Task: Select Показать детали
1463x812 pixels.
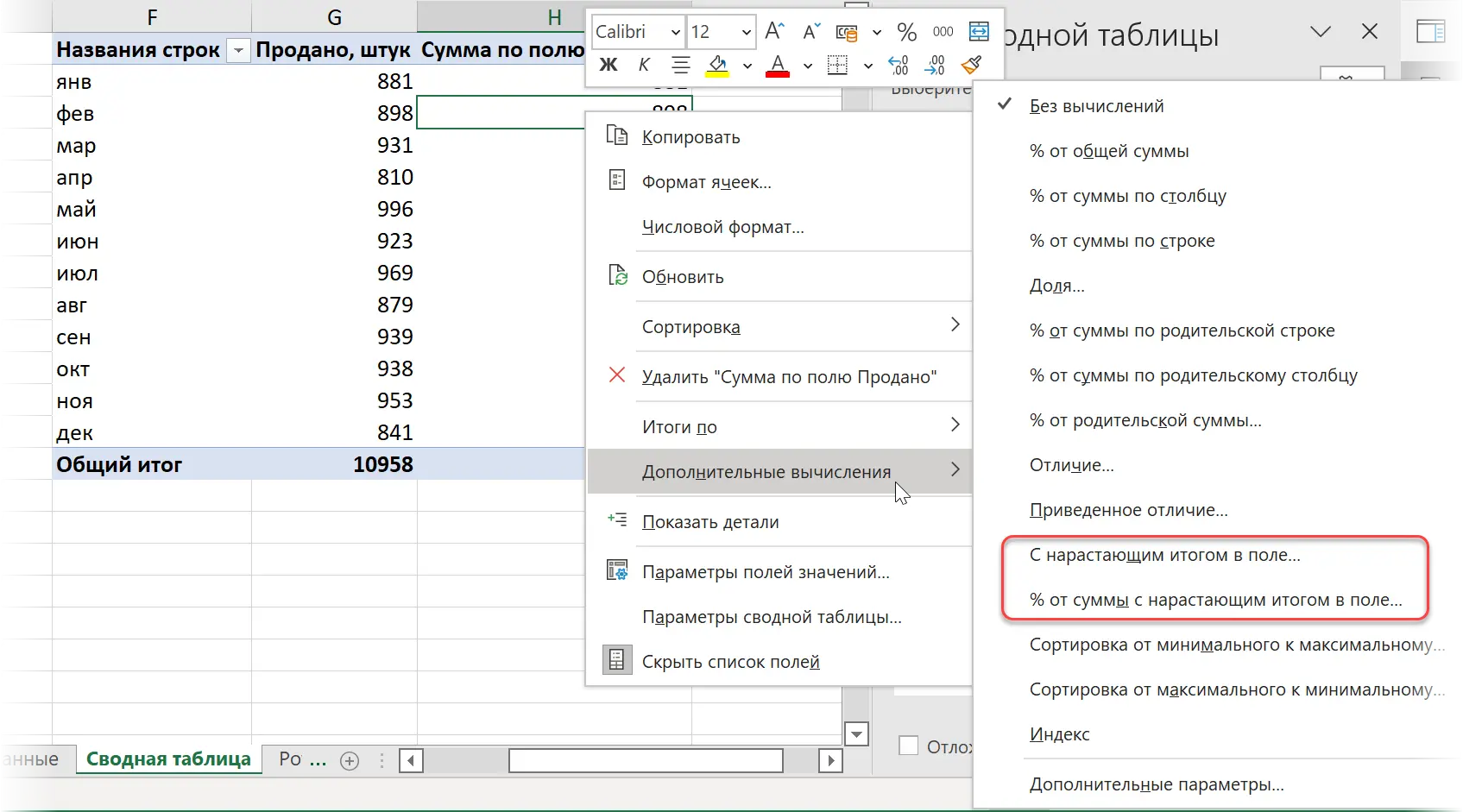Action: (779, 522)
